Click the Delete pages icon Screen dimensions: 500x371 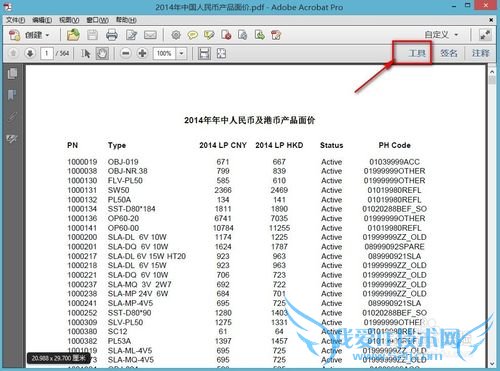click(x=226, y=35)
